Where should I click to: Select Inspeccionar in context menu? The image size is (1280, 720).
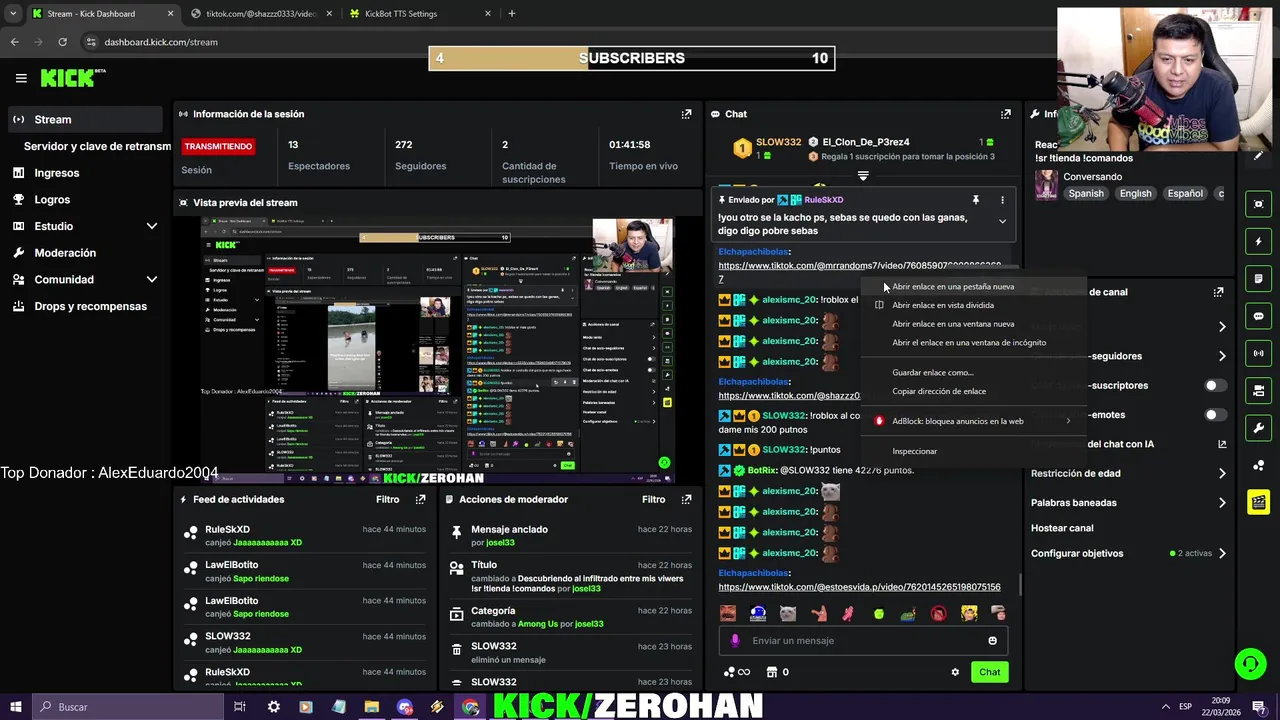click(x=976, y=451)
